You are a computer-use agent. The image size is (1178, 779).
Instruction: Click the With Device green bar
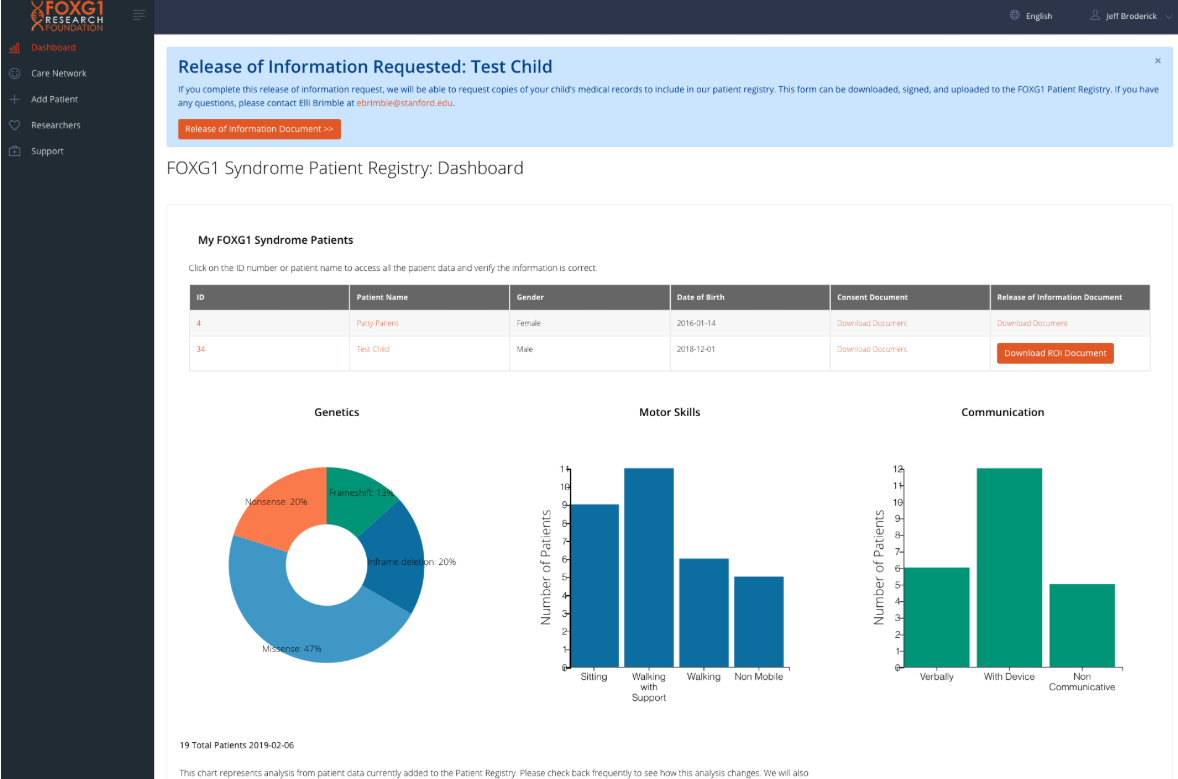(x=1009, y=567)
